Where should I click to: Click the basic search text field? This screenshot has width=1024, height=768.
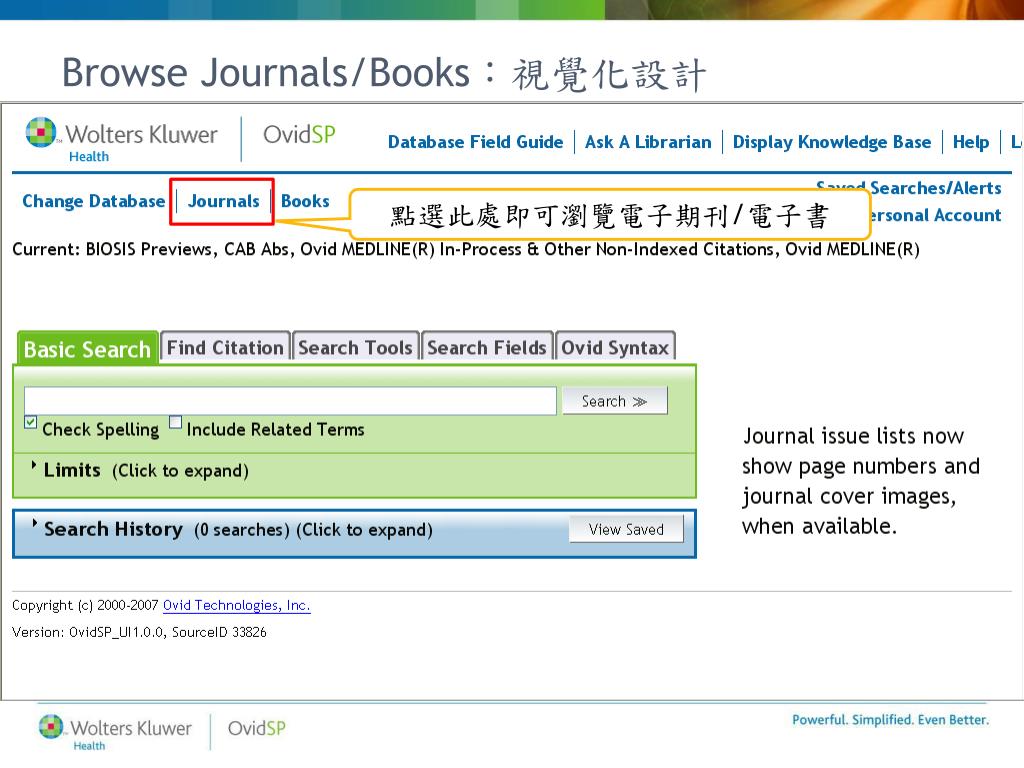click(290, 400)
